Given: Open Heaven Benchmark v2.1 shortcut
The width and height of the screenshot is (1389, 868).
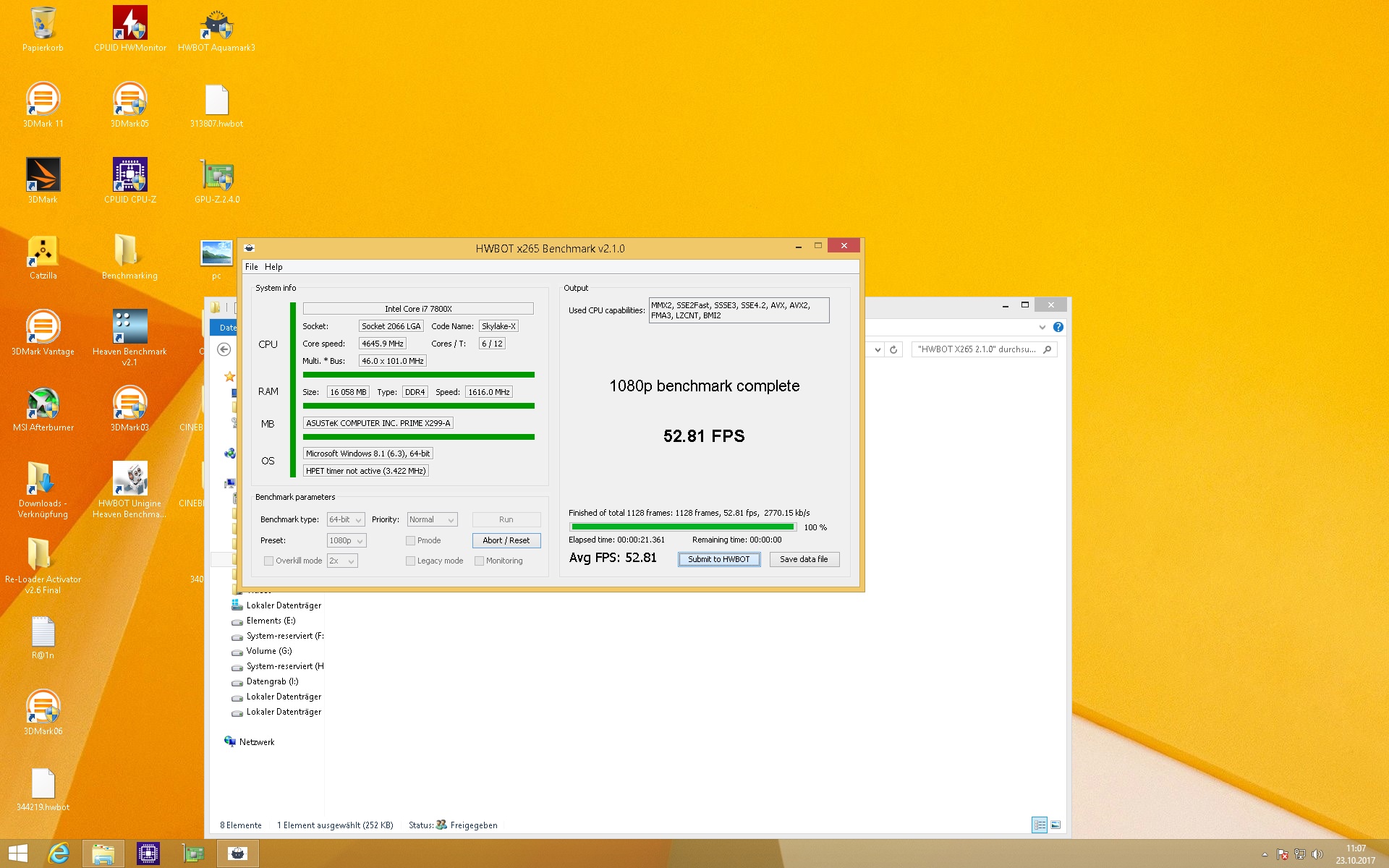Looking at the screenshot, I should pos(129,337).
